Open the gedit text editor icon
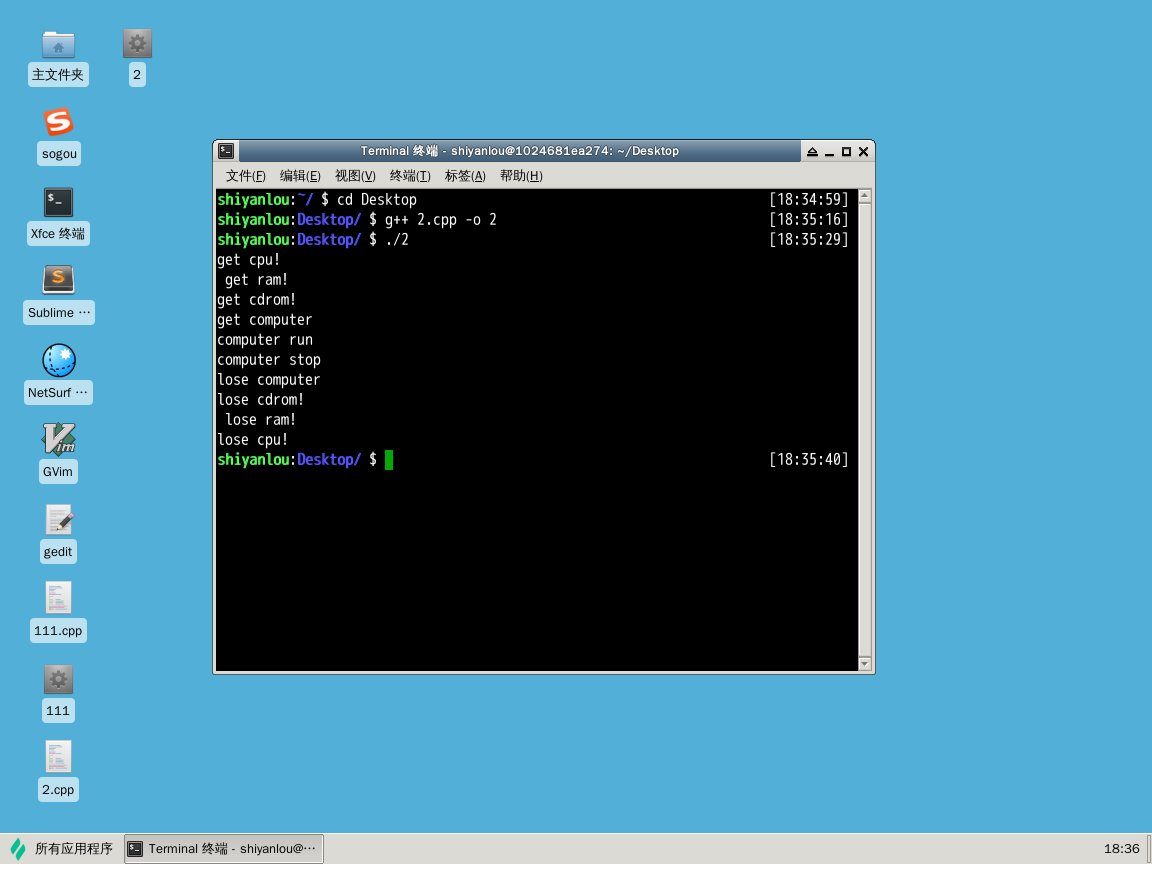1152x896 pixels. click(x=58, y=520)
